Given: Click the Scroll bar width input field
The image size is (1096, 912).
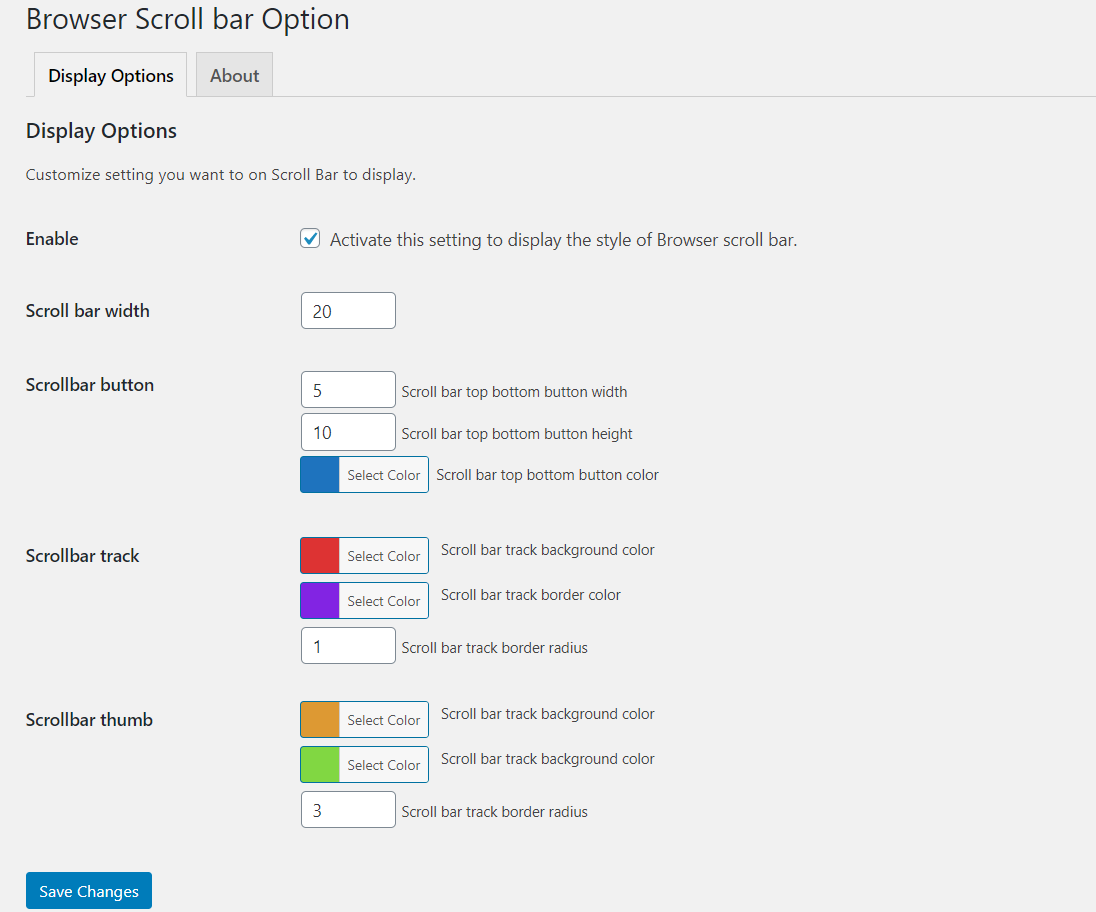Looking at the screenshot, I should tap(348, 311).
